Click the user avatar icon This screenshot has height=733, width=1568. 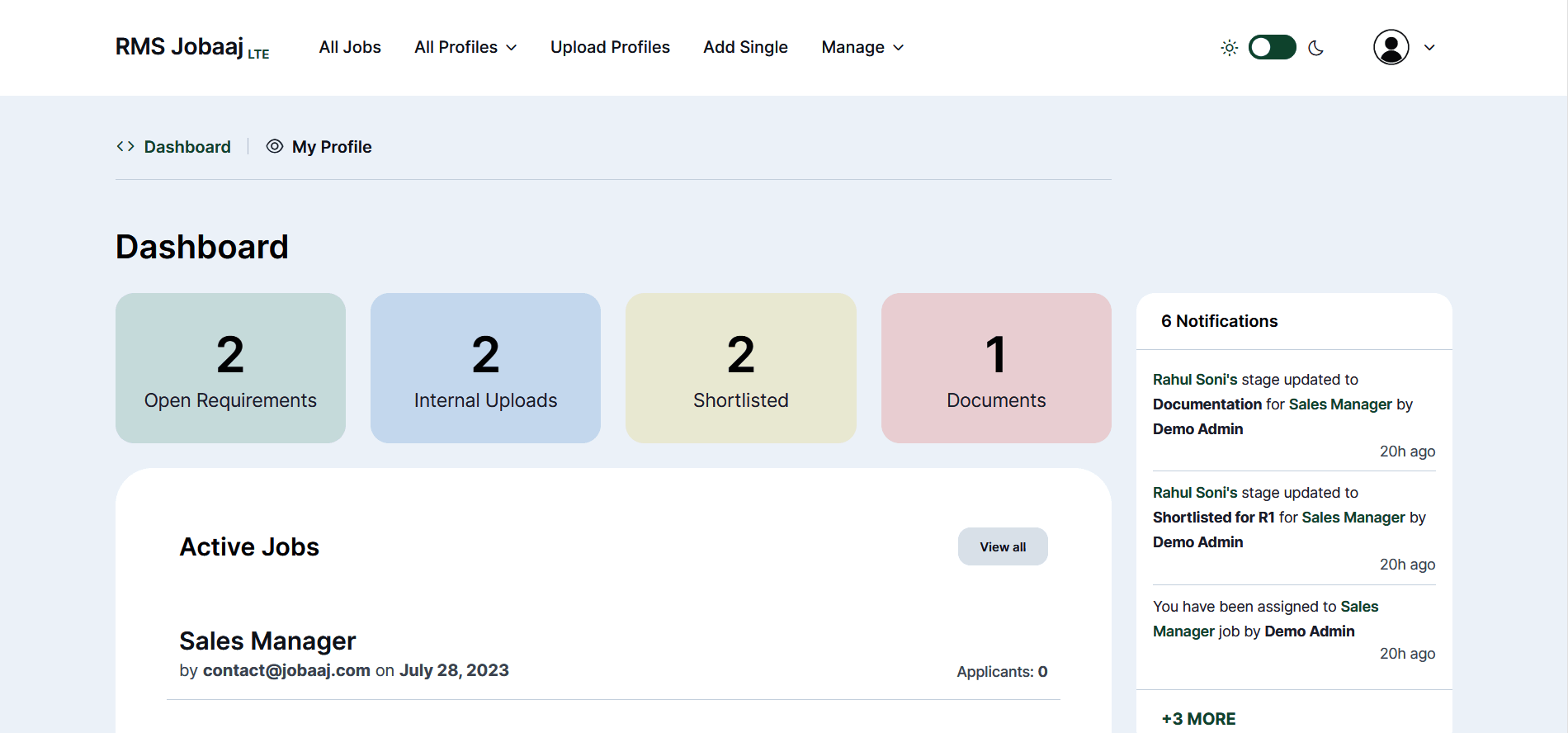click(x=1391, y=47)
